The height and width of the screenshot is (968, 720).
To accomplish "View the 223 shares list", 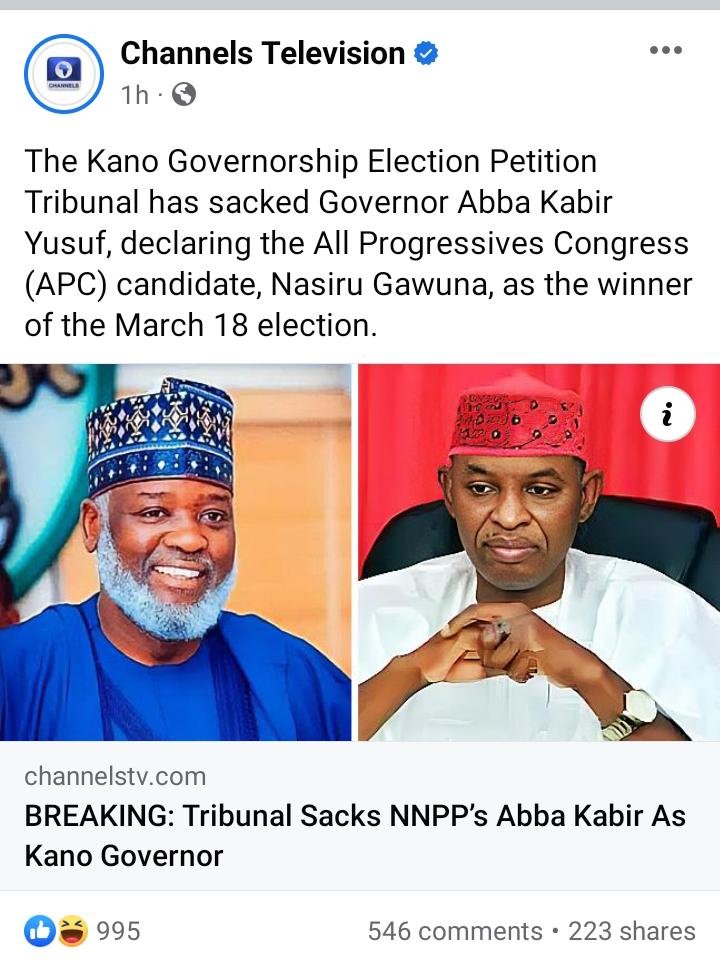I will pos(632,931).
